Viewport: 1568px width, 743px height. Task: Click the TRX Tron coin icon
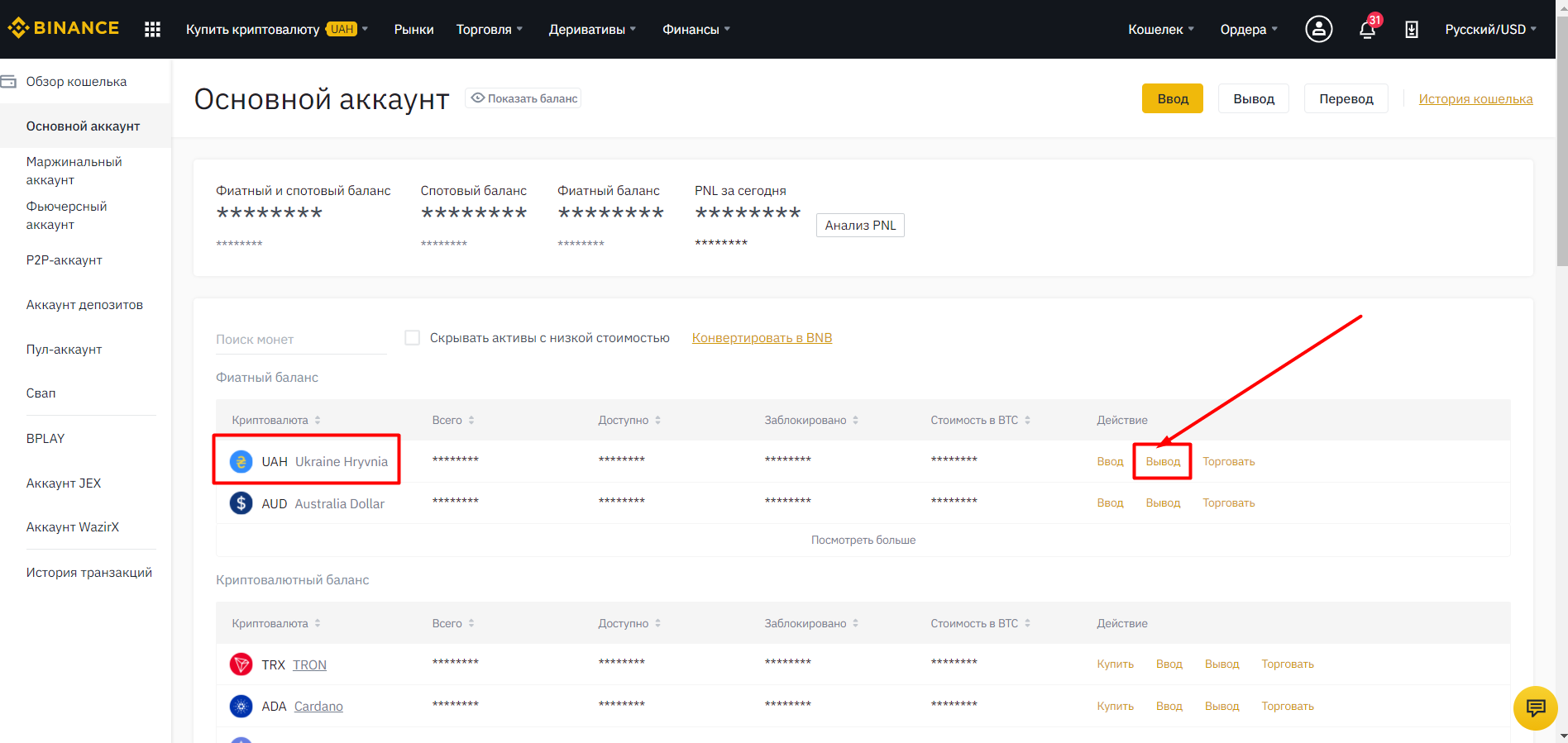click(x=241, y=664)
